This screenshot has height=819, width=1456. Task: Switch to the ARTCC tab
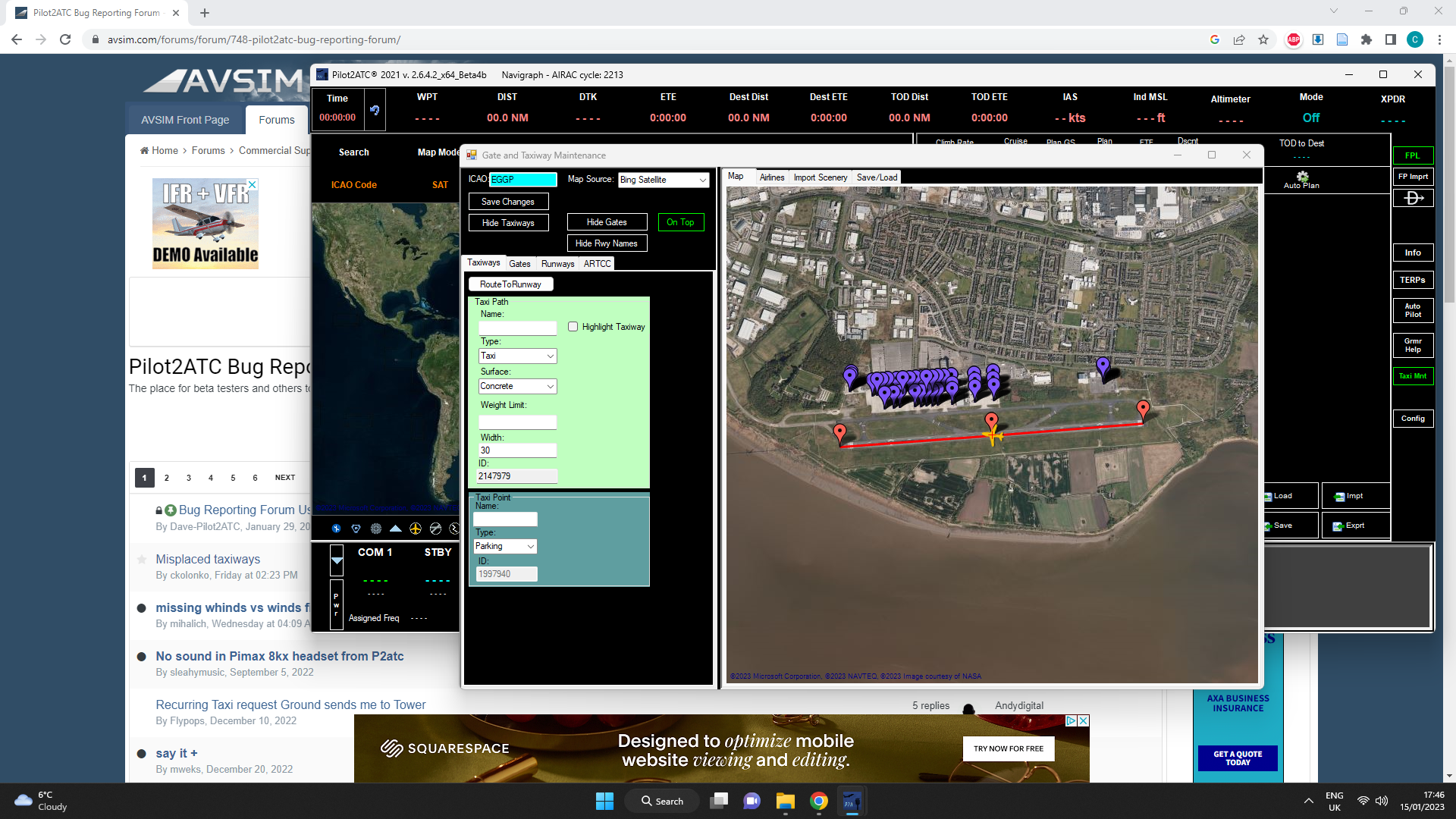597,264
